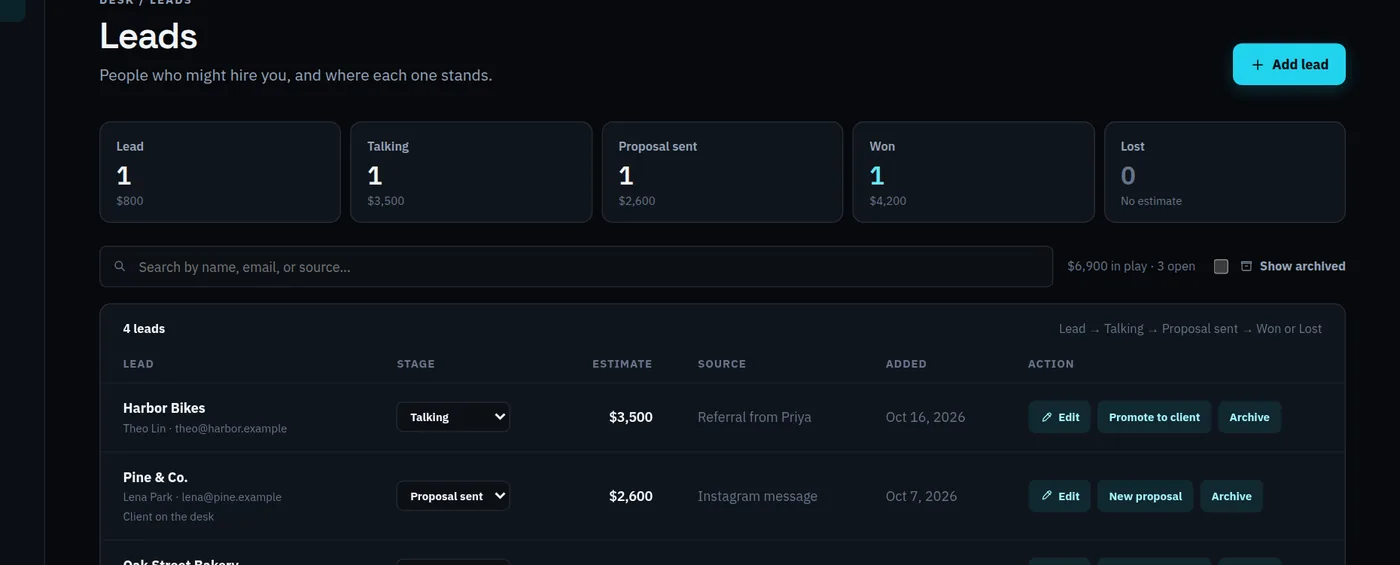1400x565 pixels.
Task: Edit the Pine & Co. lead
Action: pyautogui.click(x=1059, y=496)
